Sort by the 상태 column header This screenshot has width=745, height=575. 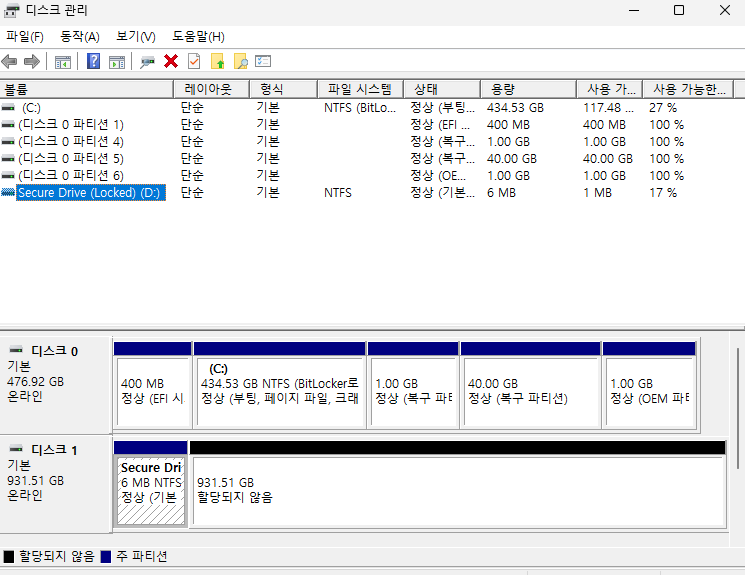(442, 89)
